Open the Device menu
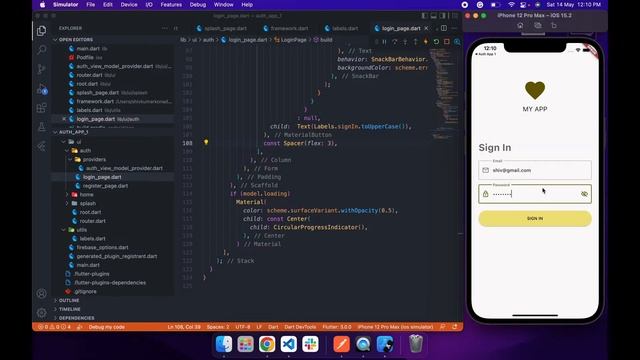Image resolution: width=640 pixels, height=360 pixels. (x=129, y=5)
